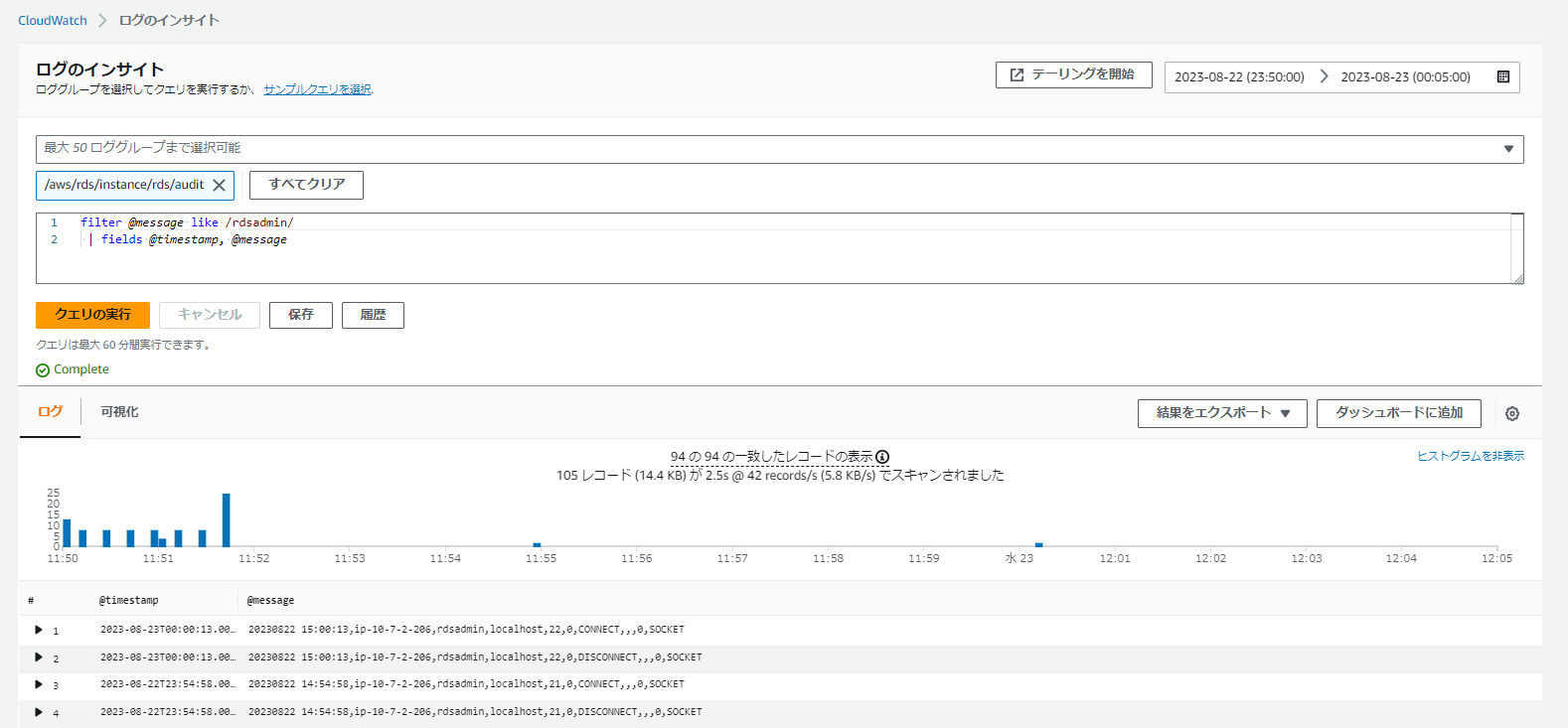Expand log row 3 details
The height and width of the screenshot is (728, 1568).
pos(39,684)
